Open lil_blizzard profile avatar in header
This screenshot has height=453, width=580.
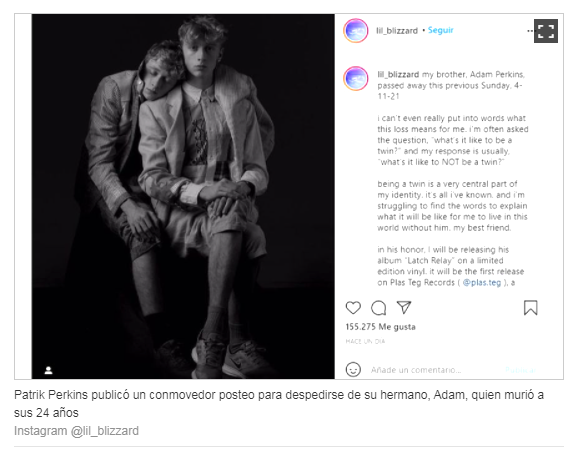coord(355,31)
